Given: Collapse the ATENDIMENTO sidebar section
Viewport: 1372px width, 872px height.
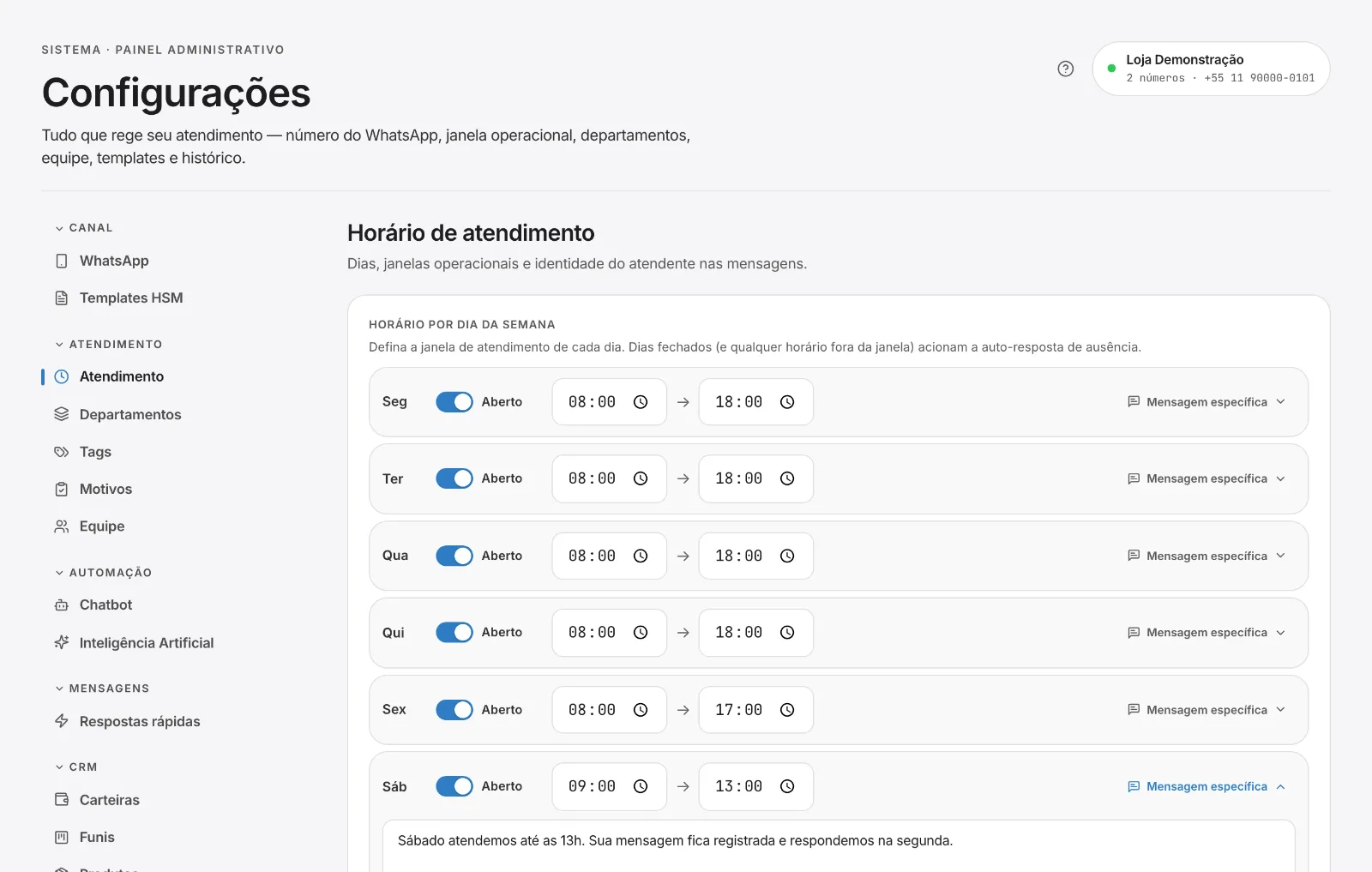Looking at the screenshot, I should pyautogui.click(x=108, y=345).
